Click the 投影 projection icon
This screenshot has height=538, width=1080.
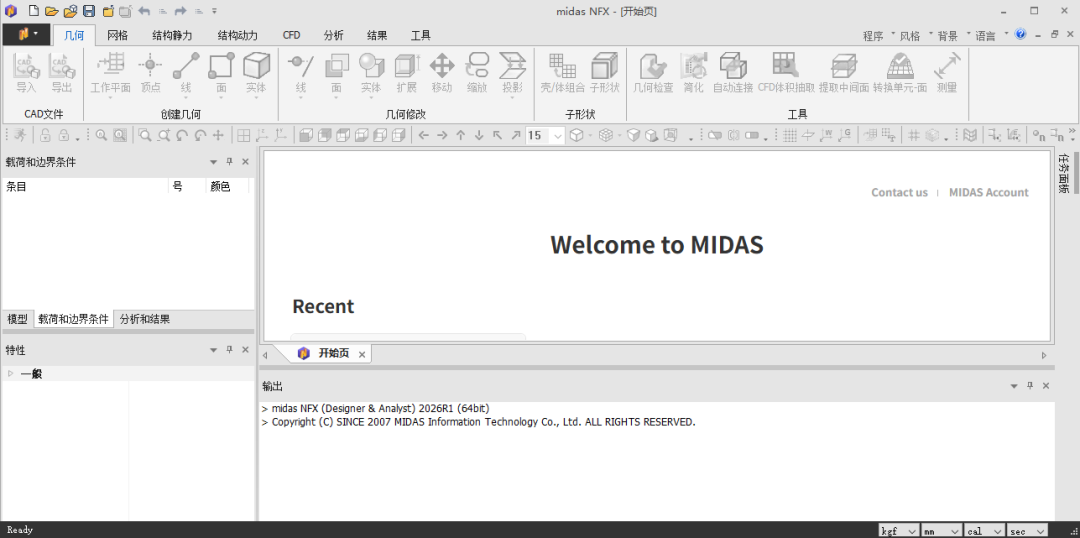click(x=512, y=74)
